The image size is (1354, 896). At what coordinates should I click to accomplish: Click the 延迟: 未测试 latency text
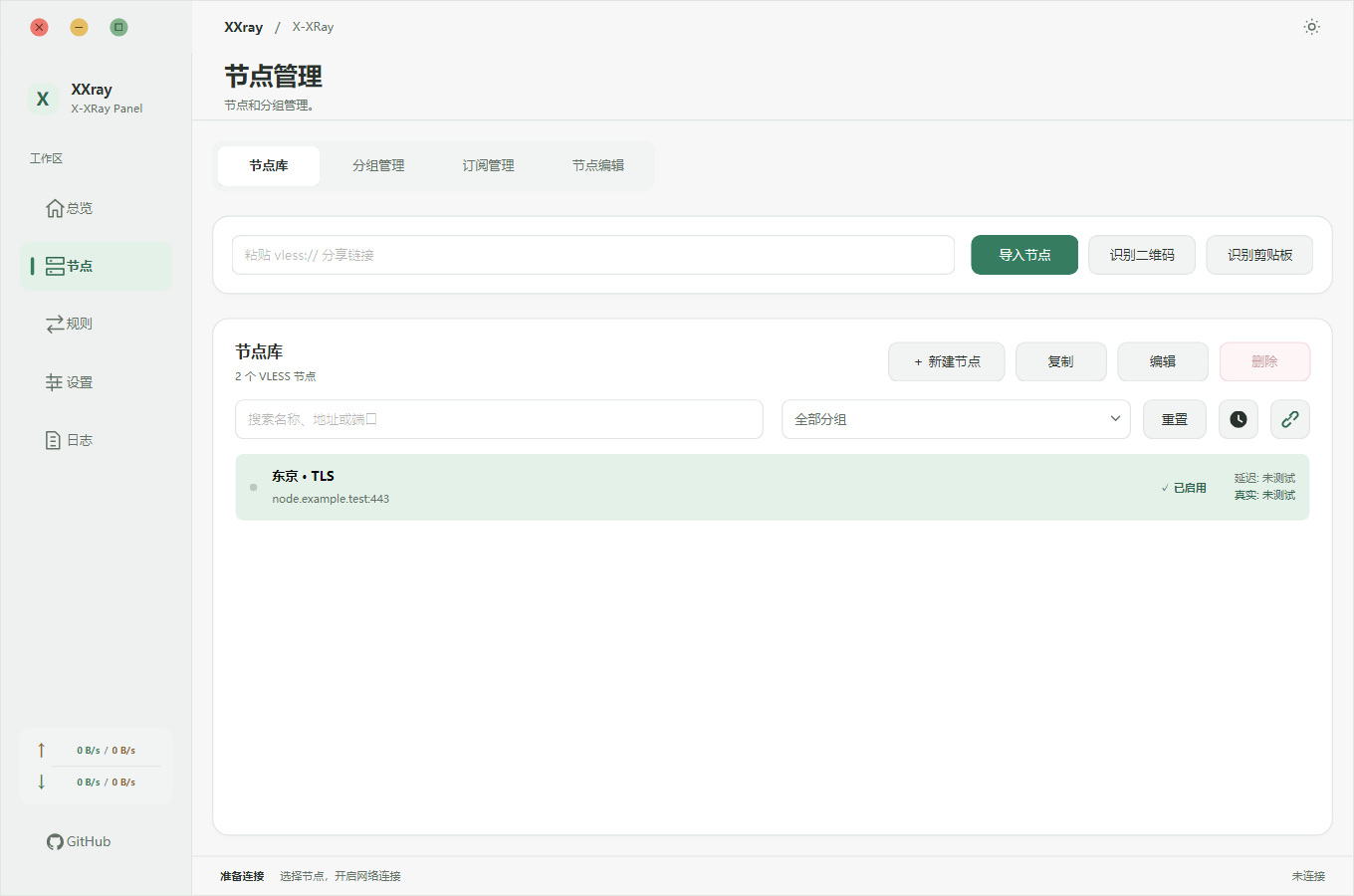click(x=1264, y=478)
